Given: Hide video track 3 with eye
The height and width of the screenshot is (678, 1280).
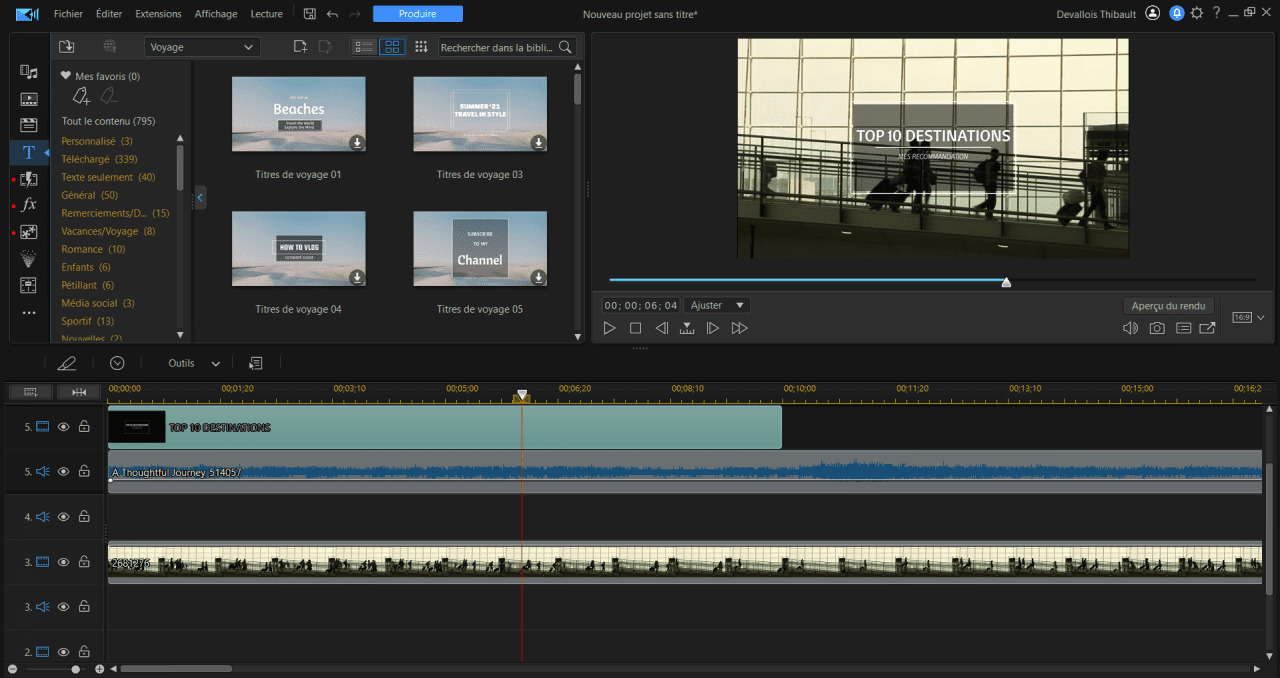Looking at the screenshot, I should tap(63, 562).
